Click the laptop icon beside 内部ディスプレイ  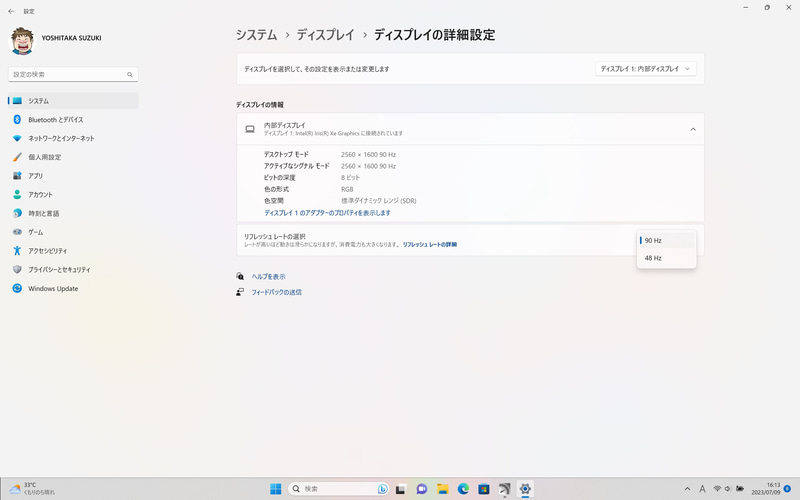250,129
